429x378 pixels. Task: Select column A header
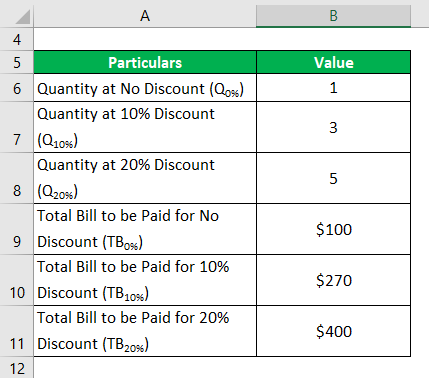(145, 16)
